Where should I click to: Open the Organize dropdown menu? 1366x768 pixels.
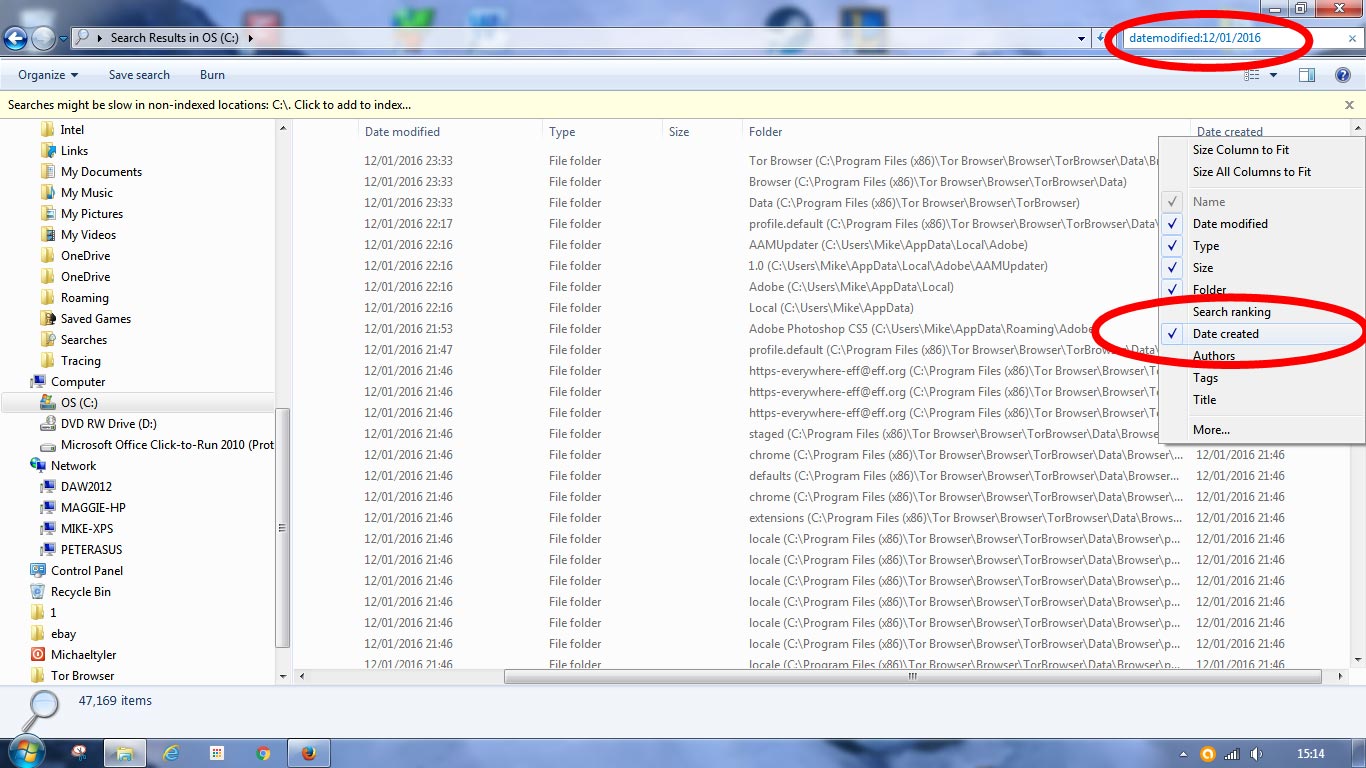click(x=48, y=75)
